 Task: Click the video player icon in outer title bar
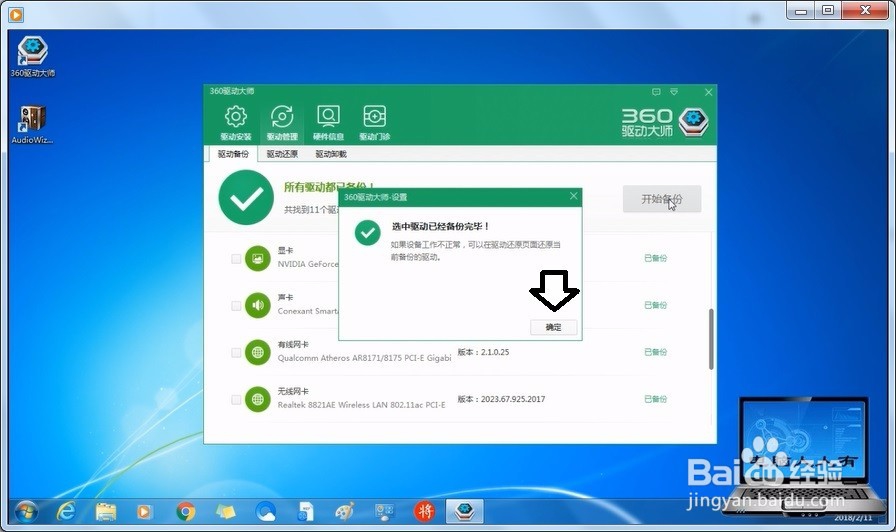(16, 15)
